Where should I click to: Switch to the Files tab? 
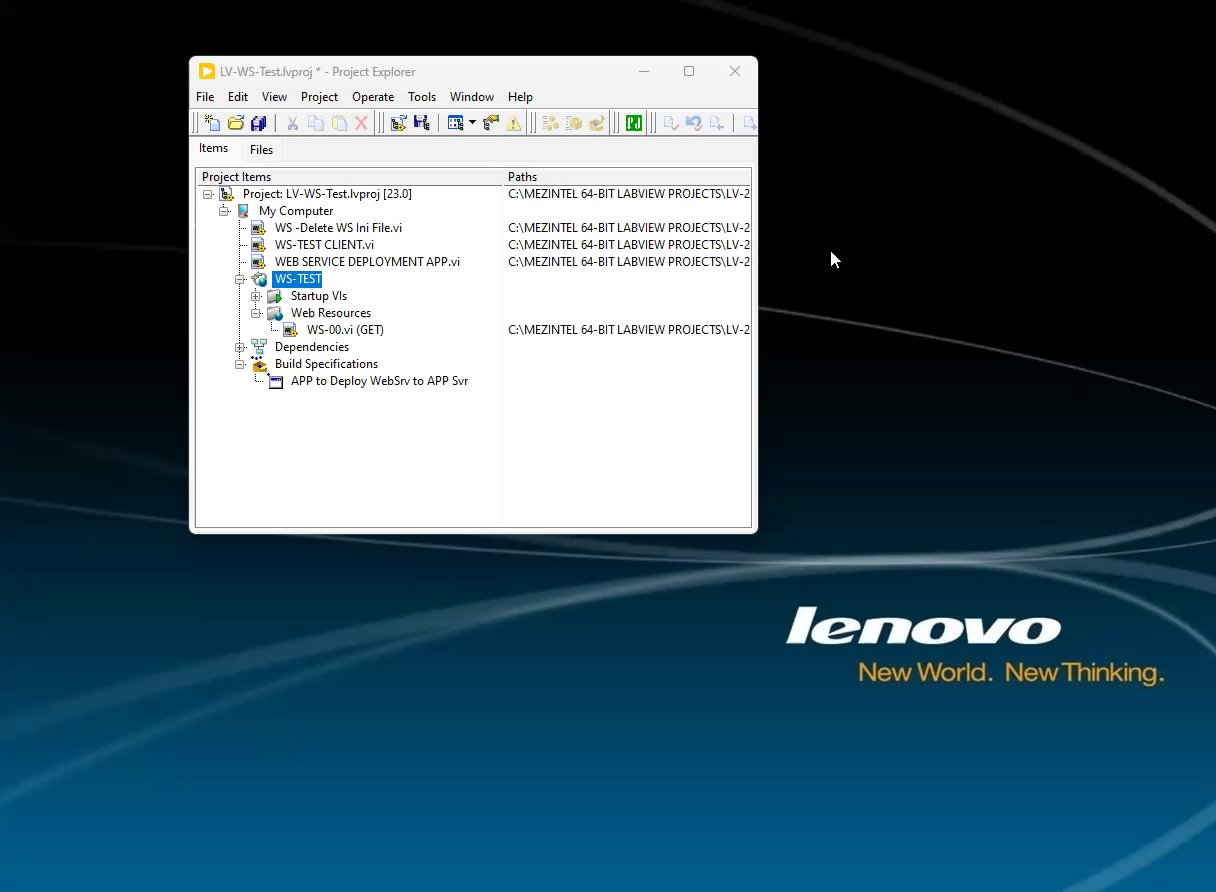coord(261,150)
